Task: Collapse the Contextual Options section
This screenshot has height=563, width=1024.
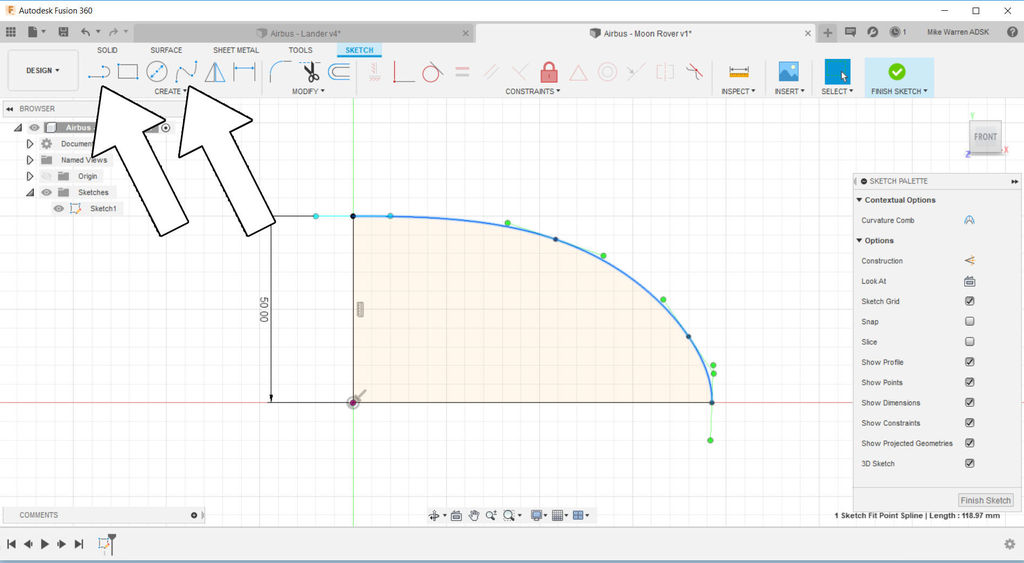Action: pyautogui.click(x=859, y=200)
